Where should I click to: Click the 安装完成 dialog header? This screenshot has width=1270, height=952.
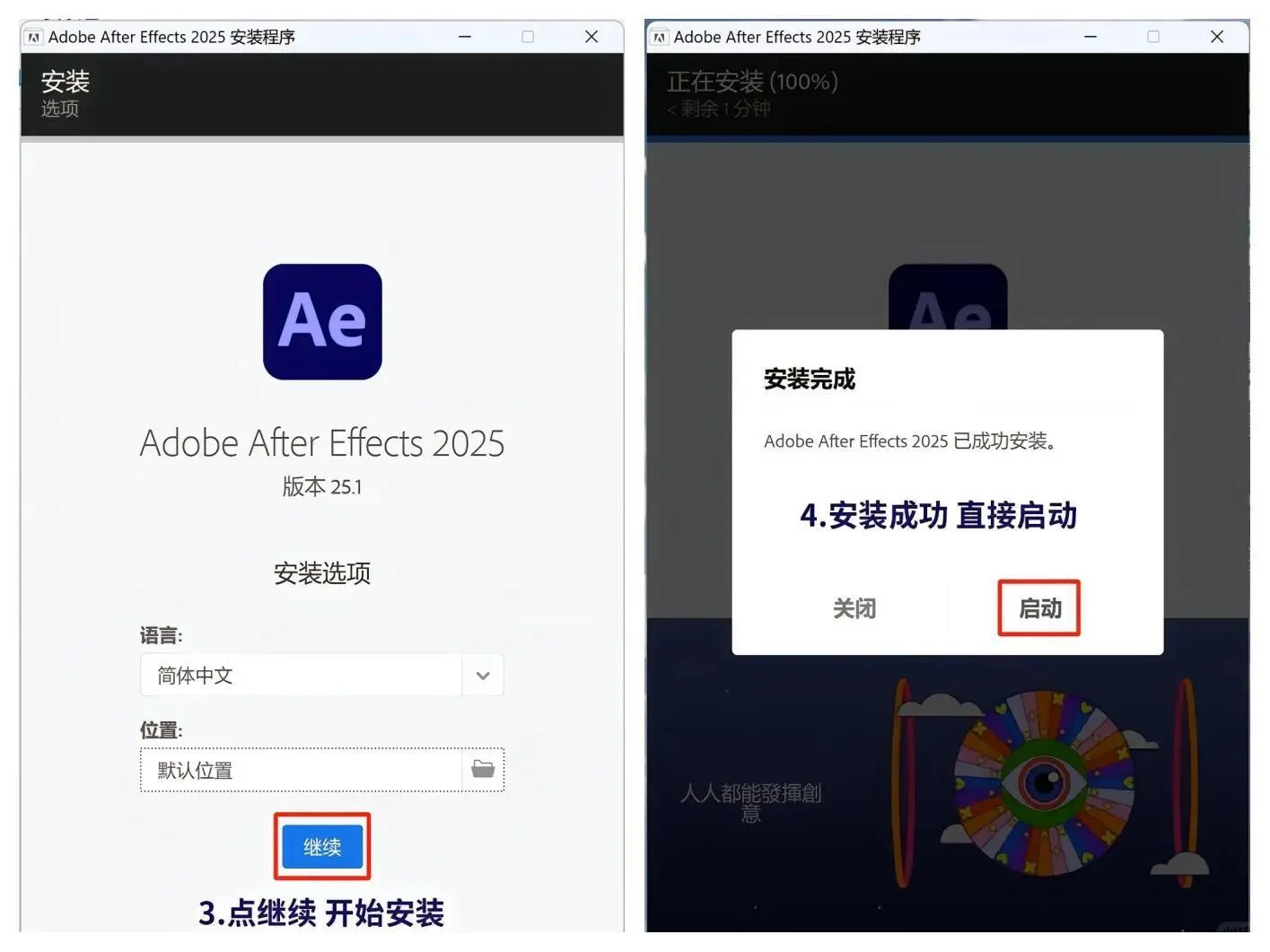808,379
